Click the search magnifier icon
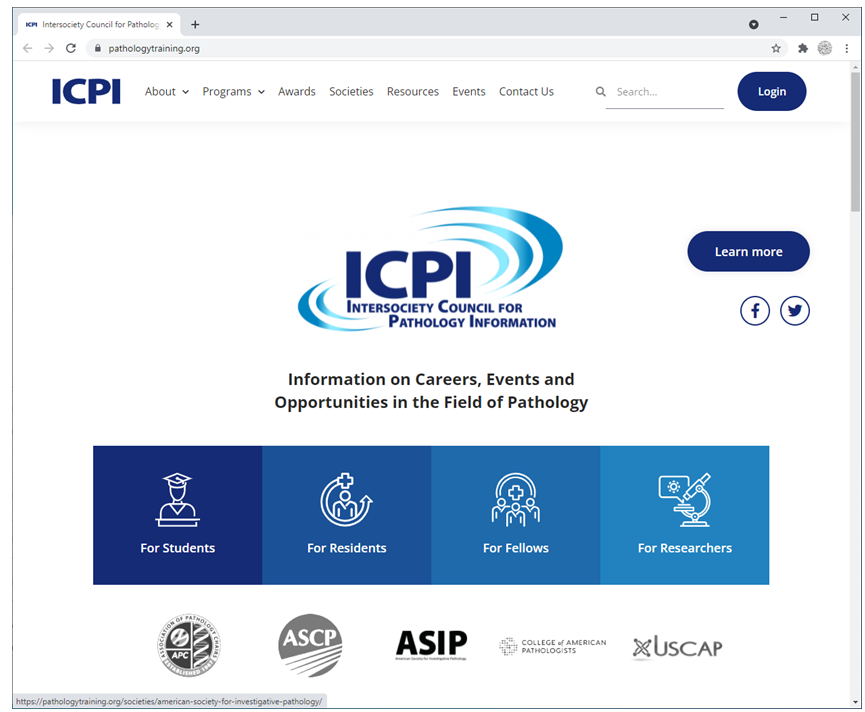The width and height of the screenshot is (865, 712). point(600,91)
